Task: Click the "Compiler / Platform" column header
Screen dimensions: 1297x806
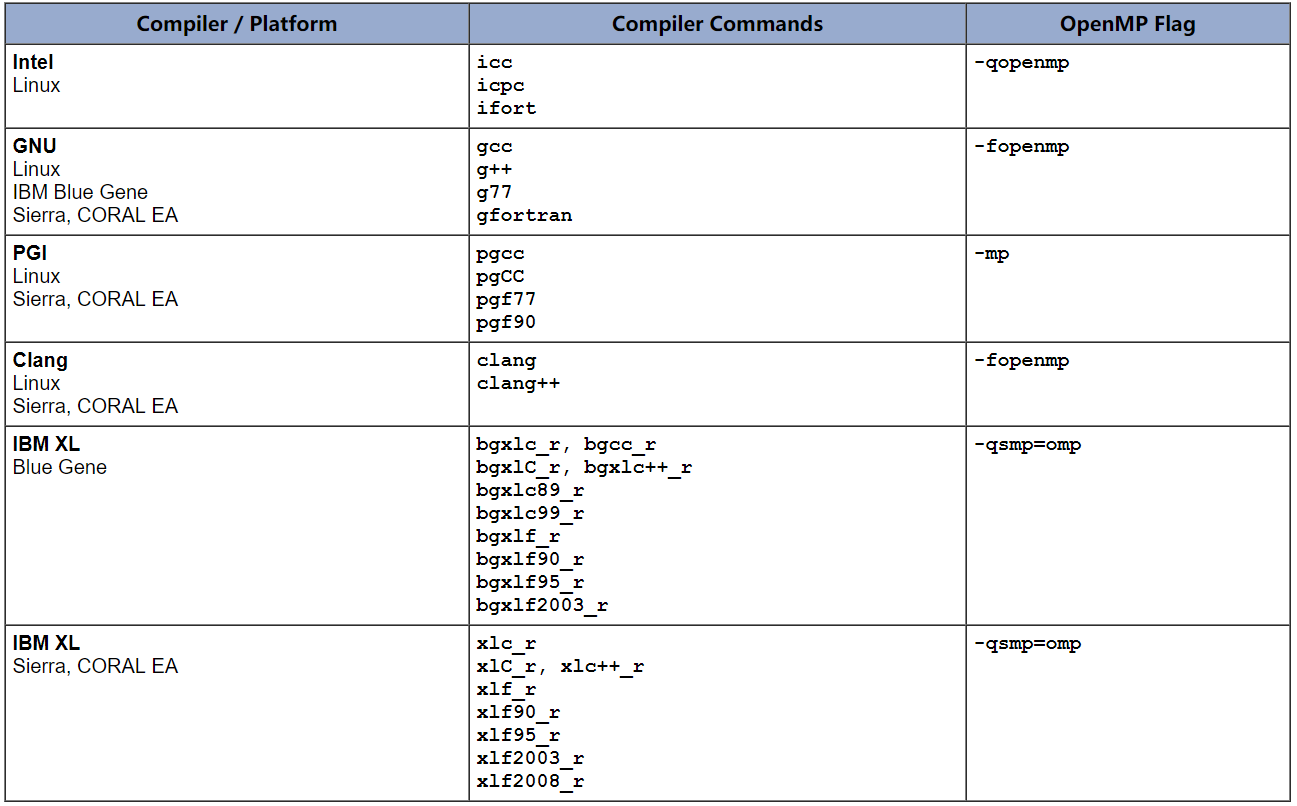Action: click(x=236, y=24)
